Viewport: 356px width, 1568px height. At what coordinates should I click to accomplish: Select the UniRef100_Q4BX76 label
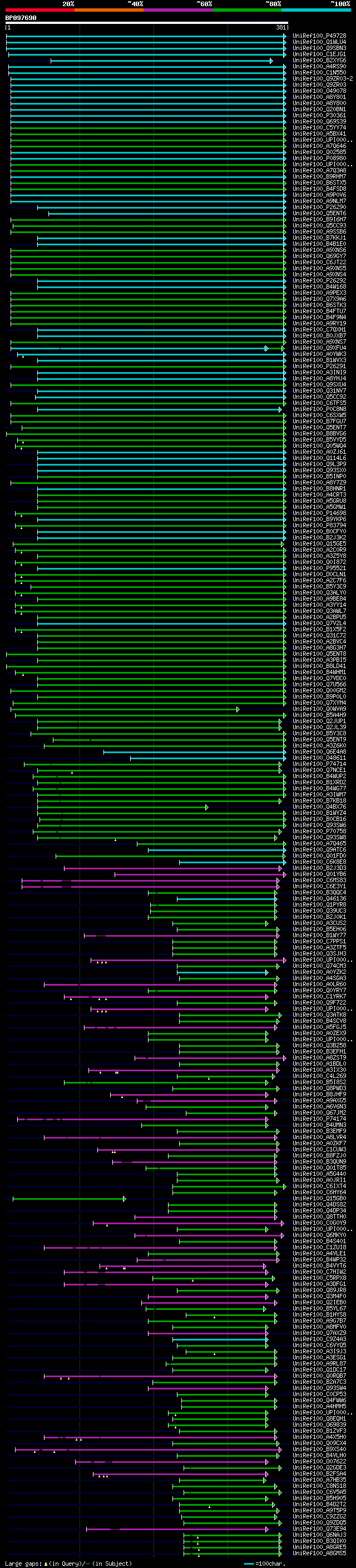(319, 807)
